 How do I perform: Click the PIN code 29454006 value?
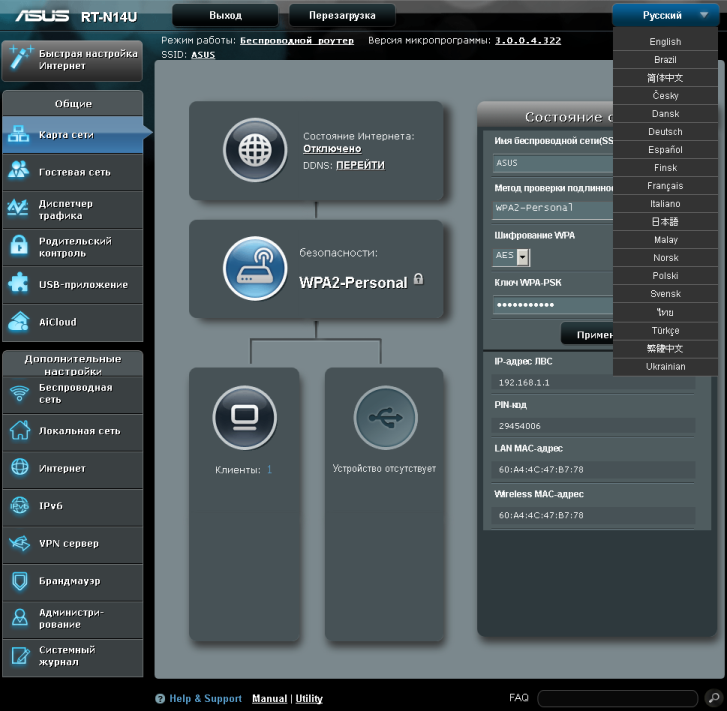[x=519, y=426]
